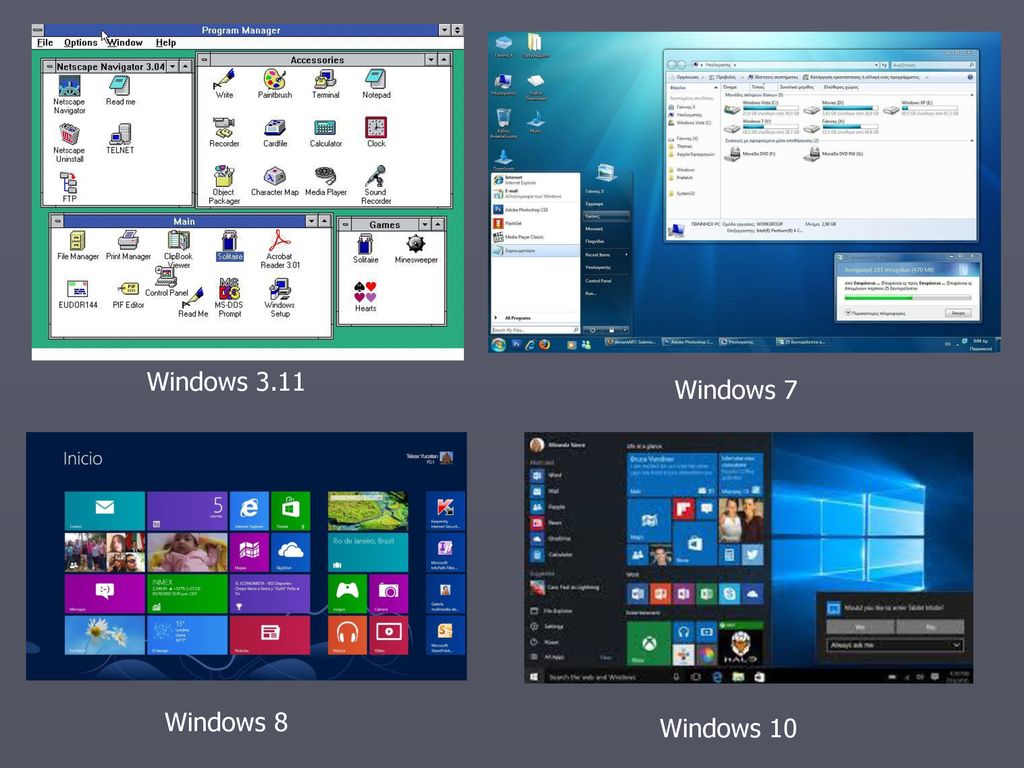Image resolution: width=1024 pixels, height=768 pixels.
Task: Open the Camera tile on Windows 8
Action: click(388, 594)
